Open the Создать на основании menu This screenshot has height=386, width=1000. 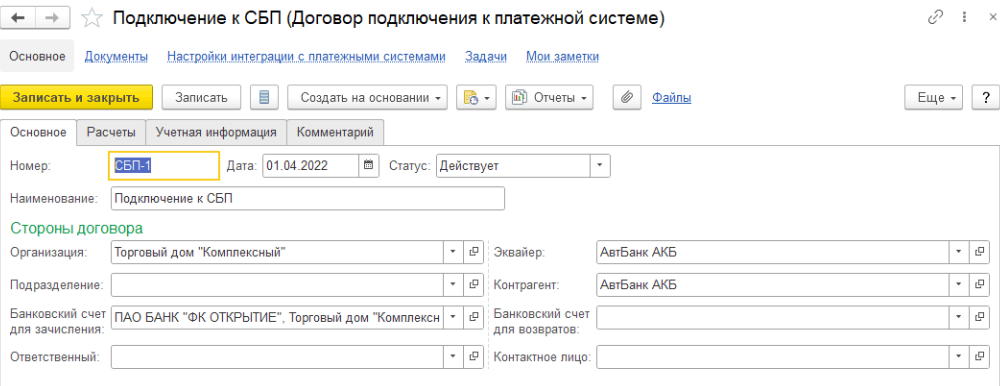coord(367,98)
